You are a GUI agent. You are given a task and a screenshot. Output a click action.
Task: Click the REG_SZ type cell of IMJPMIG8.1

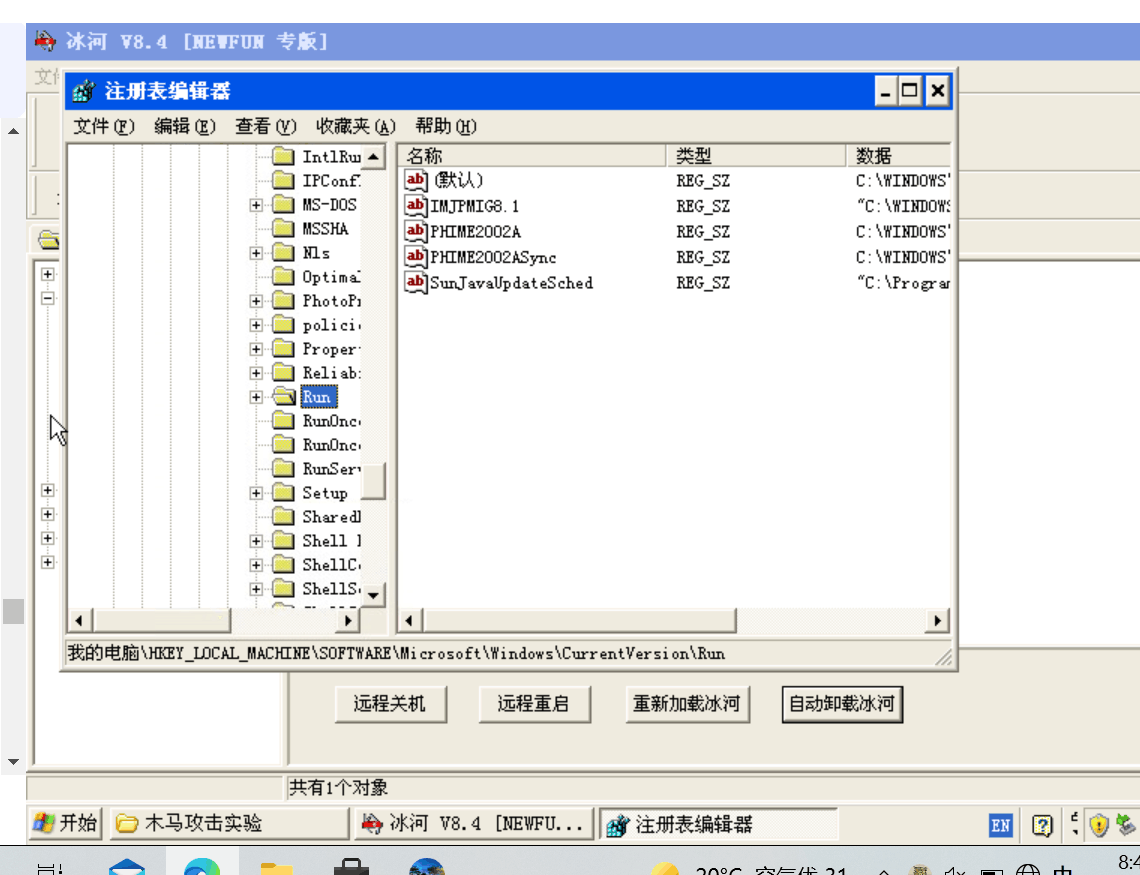(702, 206)
